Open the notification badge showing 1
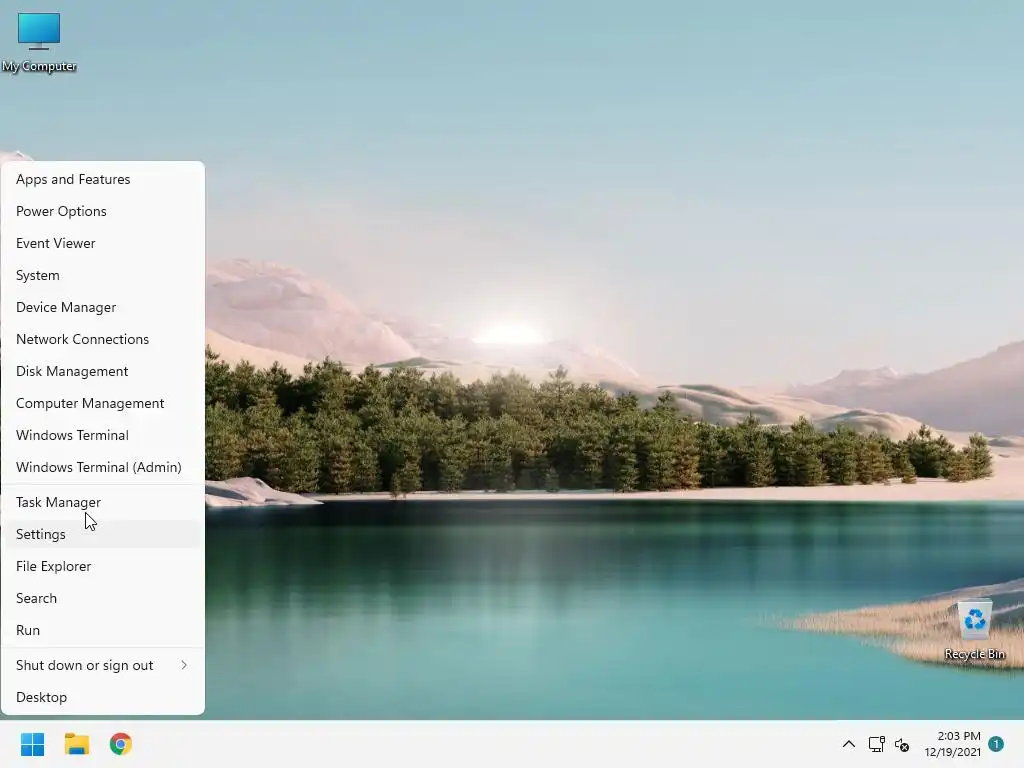1024x768 pixels. 996,743
